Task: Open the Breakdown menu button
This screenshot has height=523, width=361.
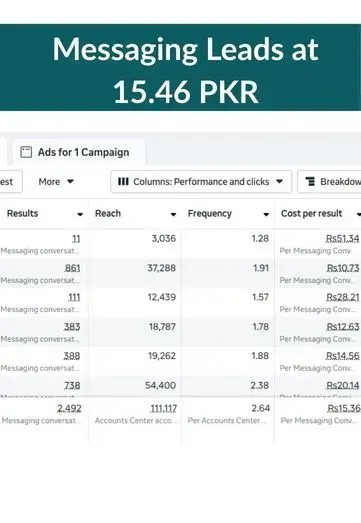Action: 329,181
